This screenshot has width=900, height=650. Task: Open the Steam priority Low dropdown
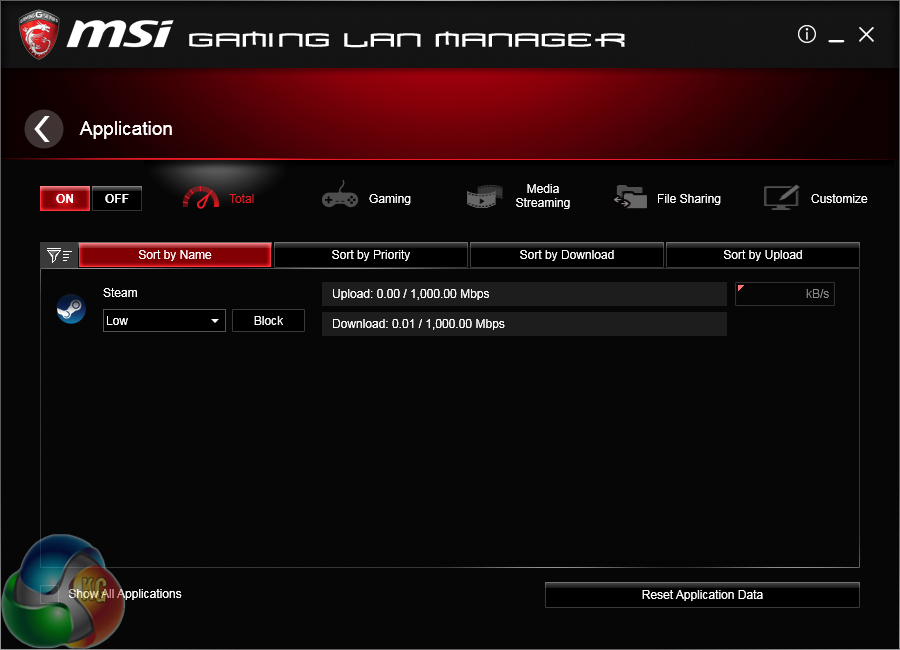click(x=164, y=320)
